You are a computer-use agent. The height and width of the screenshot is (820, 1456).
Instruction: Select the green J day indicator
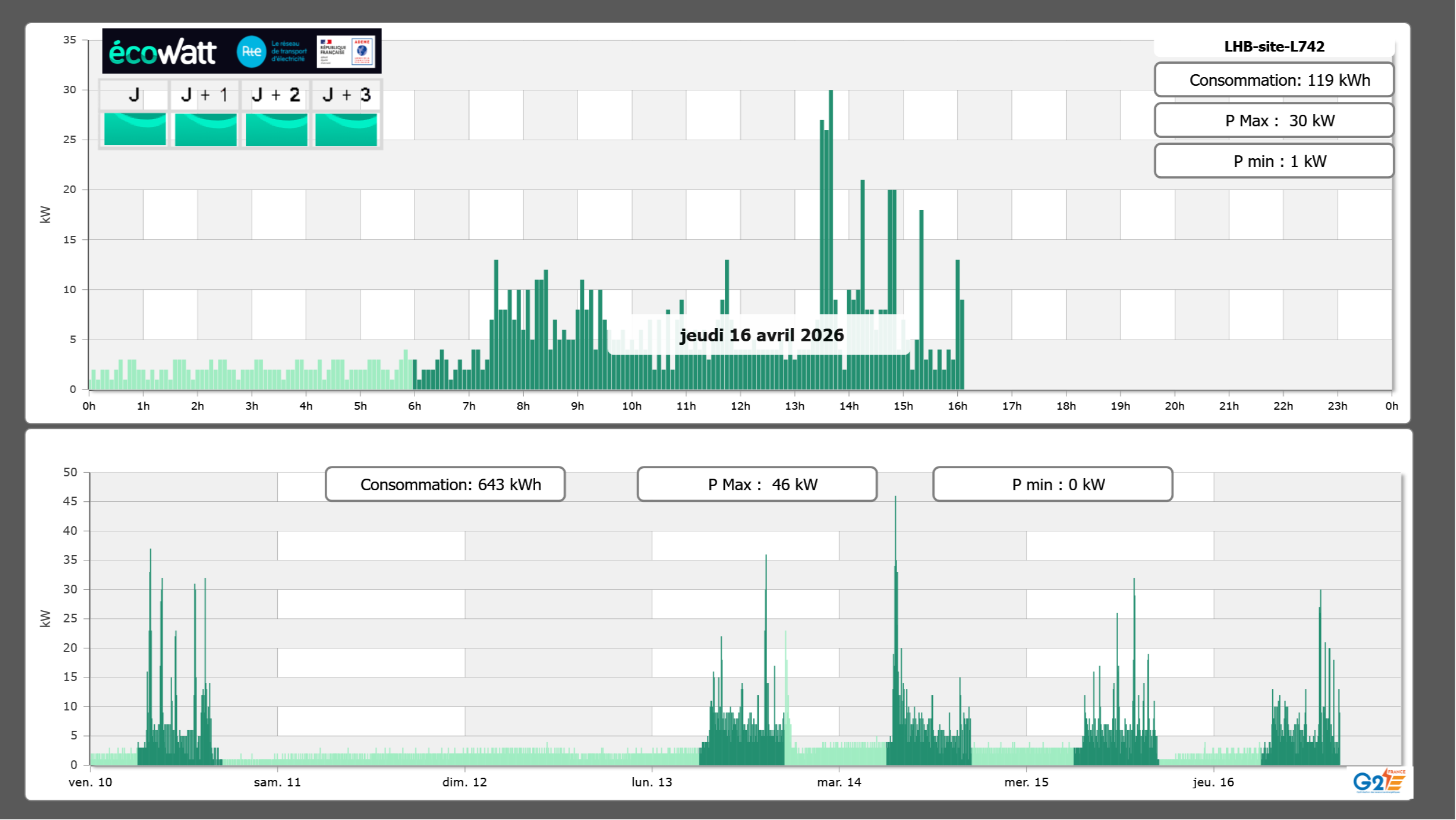(x=135, y=129)
